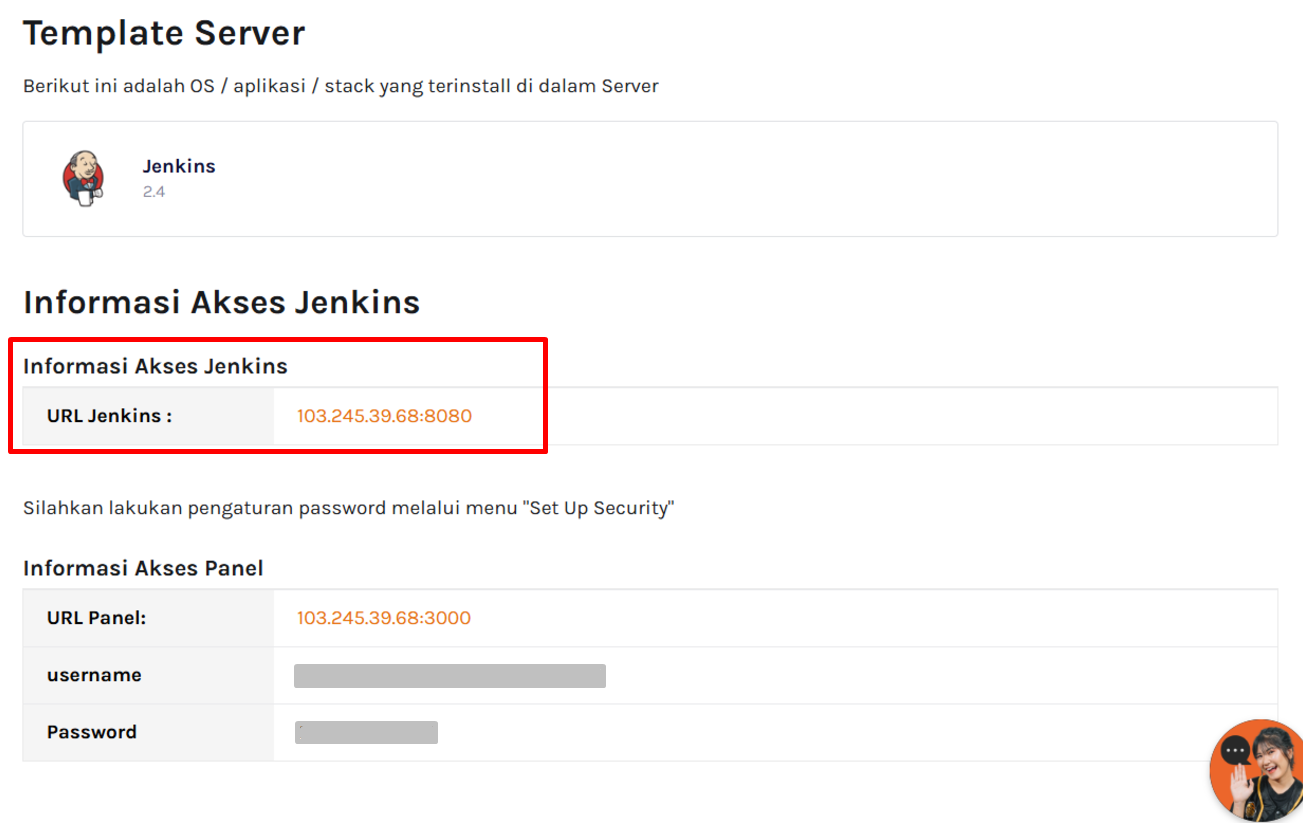Click the chat speech bubble icon
This screenshot has height=823, width=1303.
point(1236,751)
